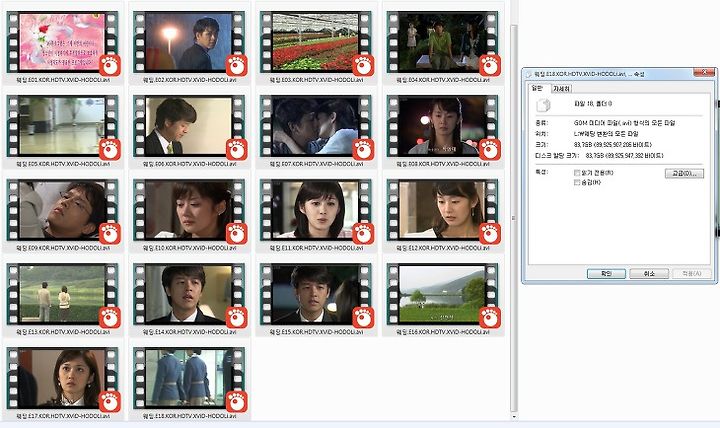Select the 웨딩.E09 video file thumbnail

[x=63, y=211]
